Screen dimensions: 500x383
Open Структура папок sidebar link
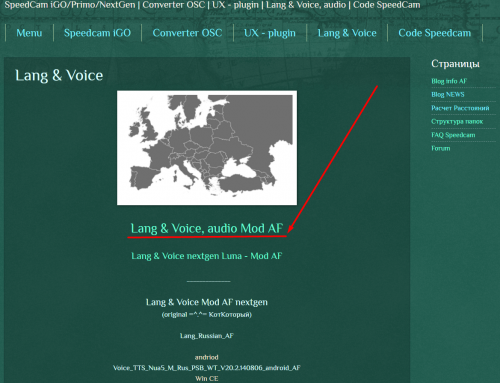coord(457,121)
